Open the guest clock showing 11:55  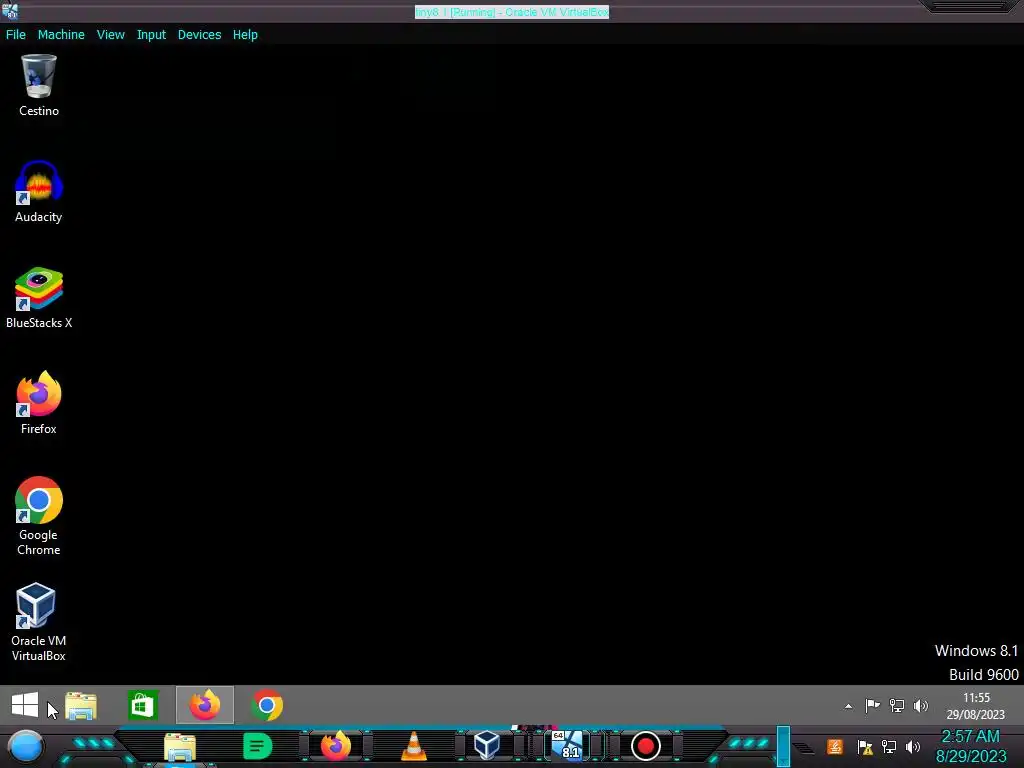[976, 706]
